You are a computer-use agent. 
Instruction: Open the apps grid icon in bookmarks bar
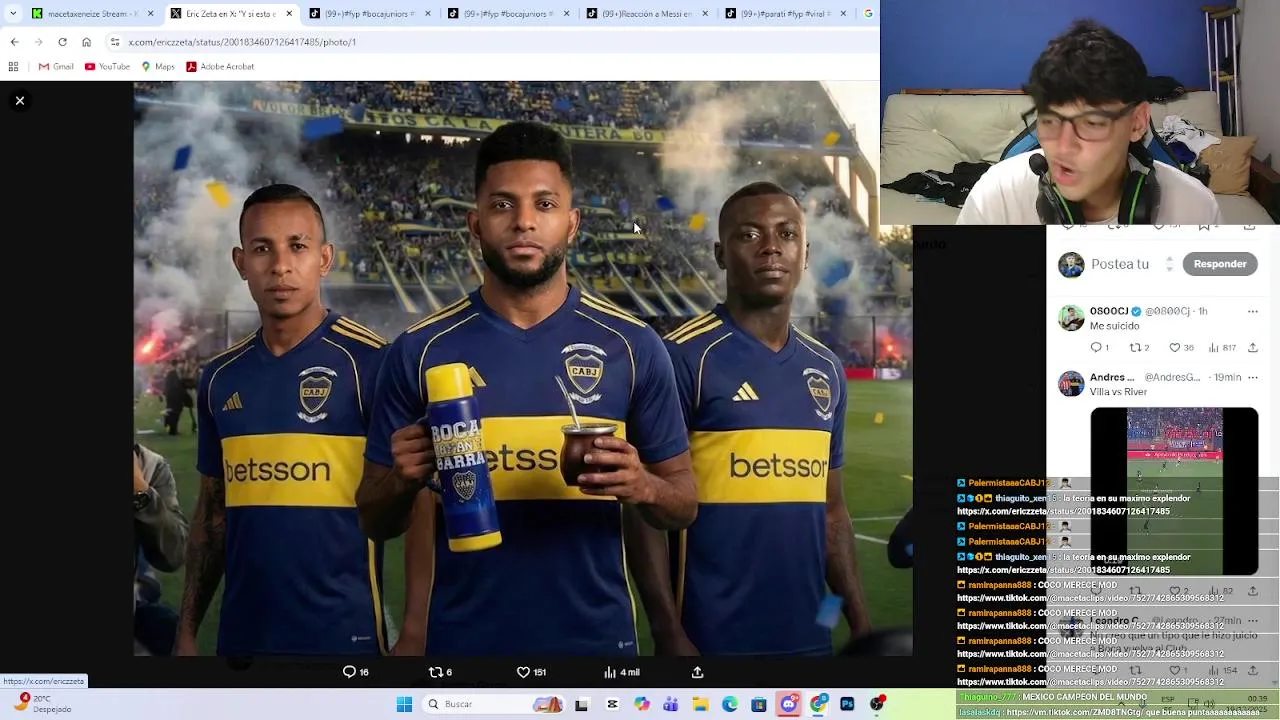[13, 67]
